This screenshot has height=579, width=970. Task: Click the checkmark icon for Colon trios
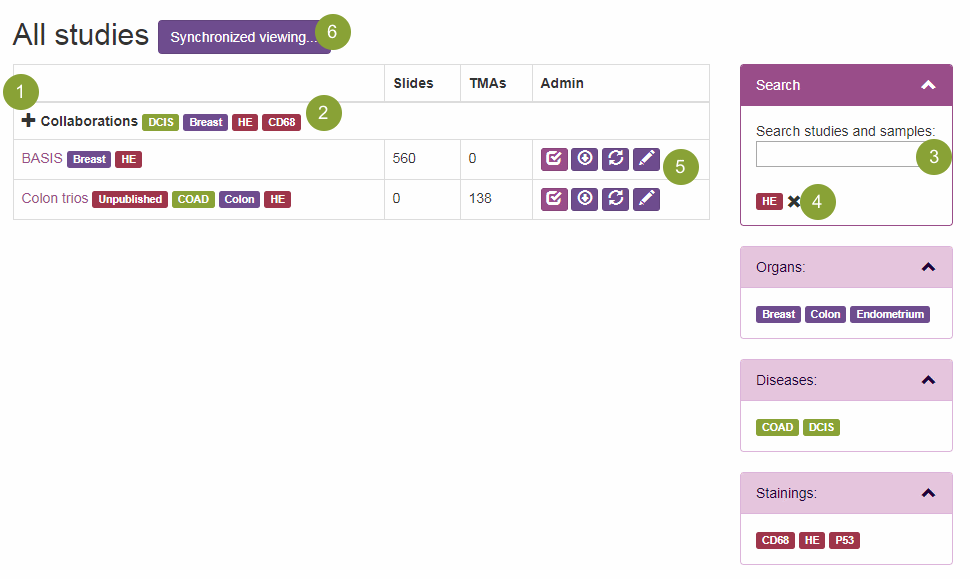click(554, 199)
